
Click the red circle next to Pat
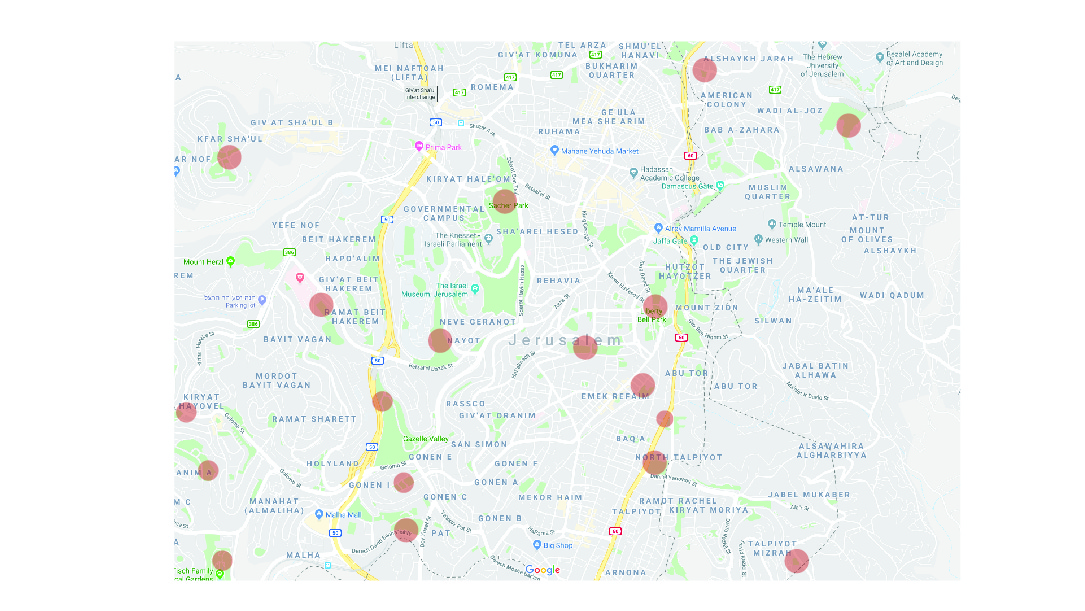[x=406, y=530]
